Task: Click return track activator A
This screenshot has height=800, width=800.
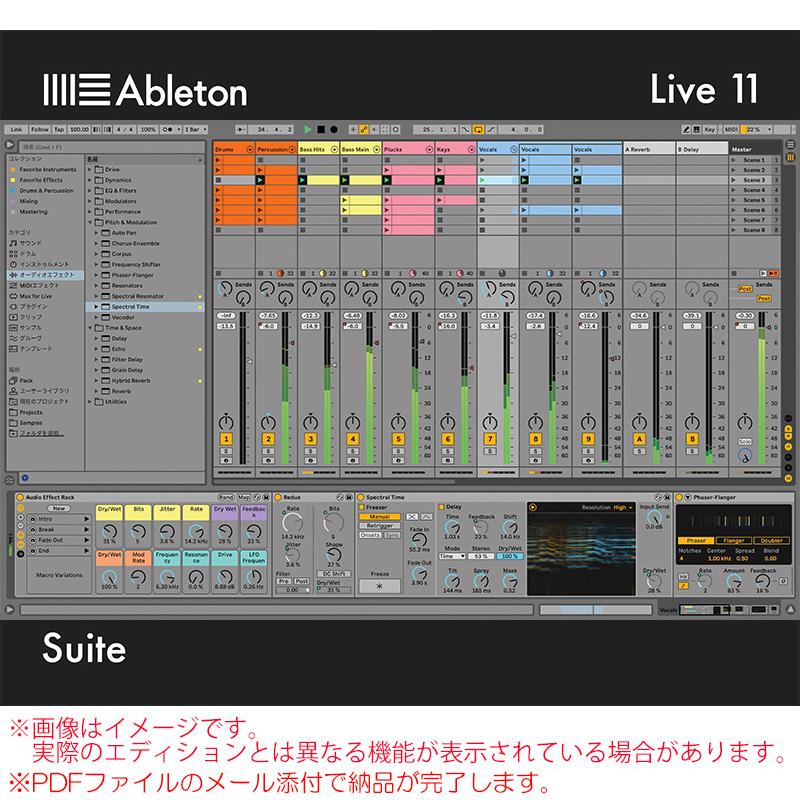Action: [639, 439]
